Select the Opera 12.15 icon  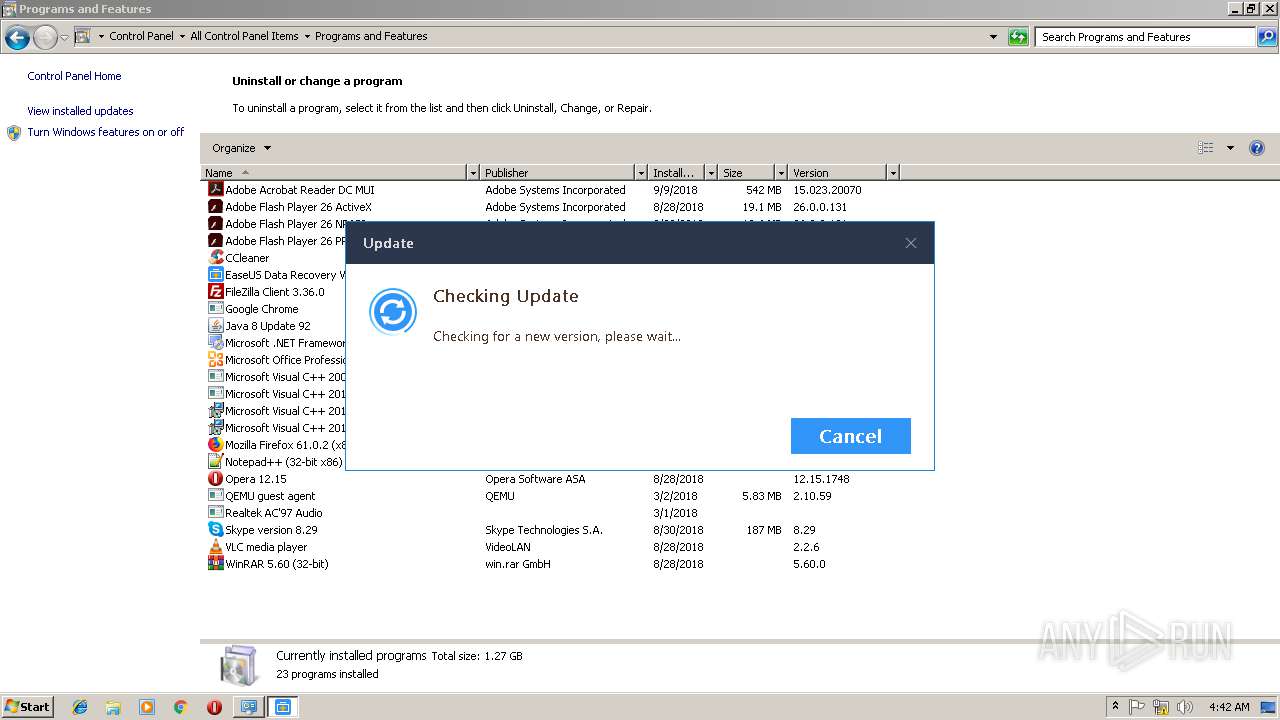[x=215, y=479]
